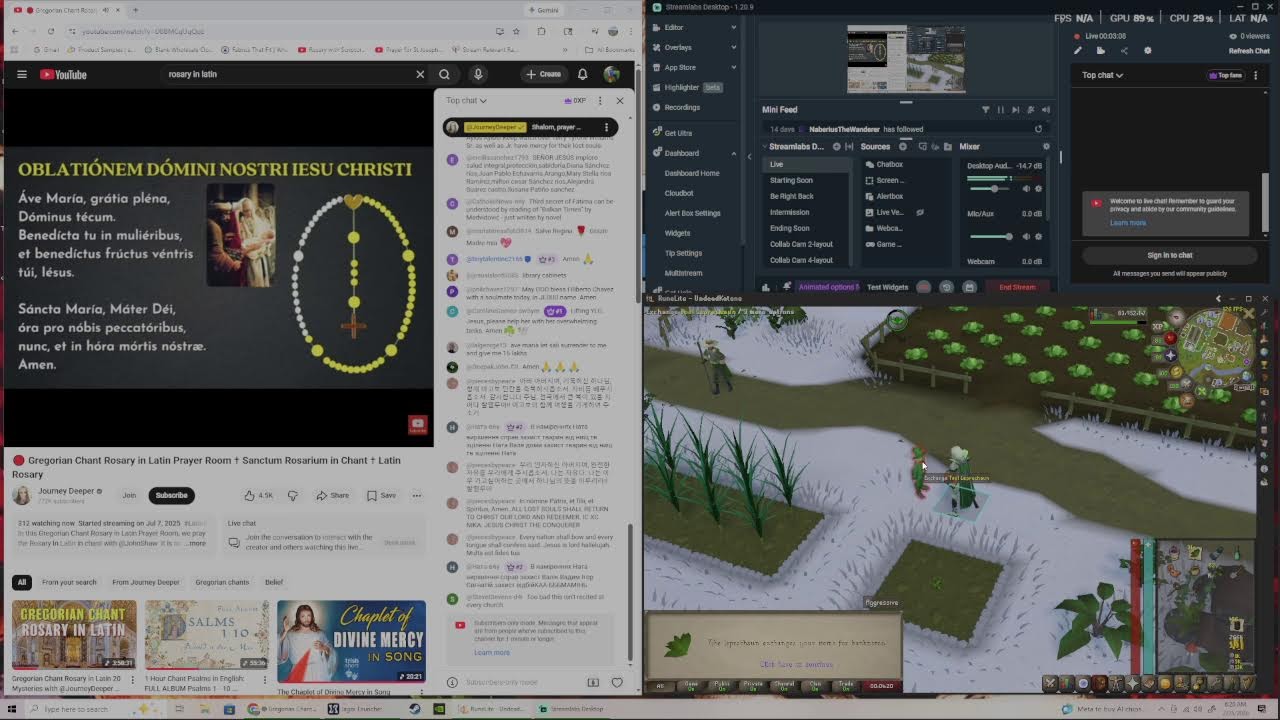The width and height of the screenshot is (1280, 720).
Task: Expand the App Store section in sidebar
Action: pyautogui.click(x=733, y=68)
